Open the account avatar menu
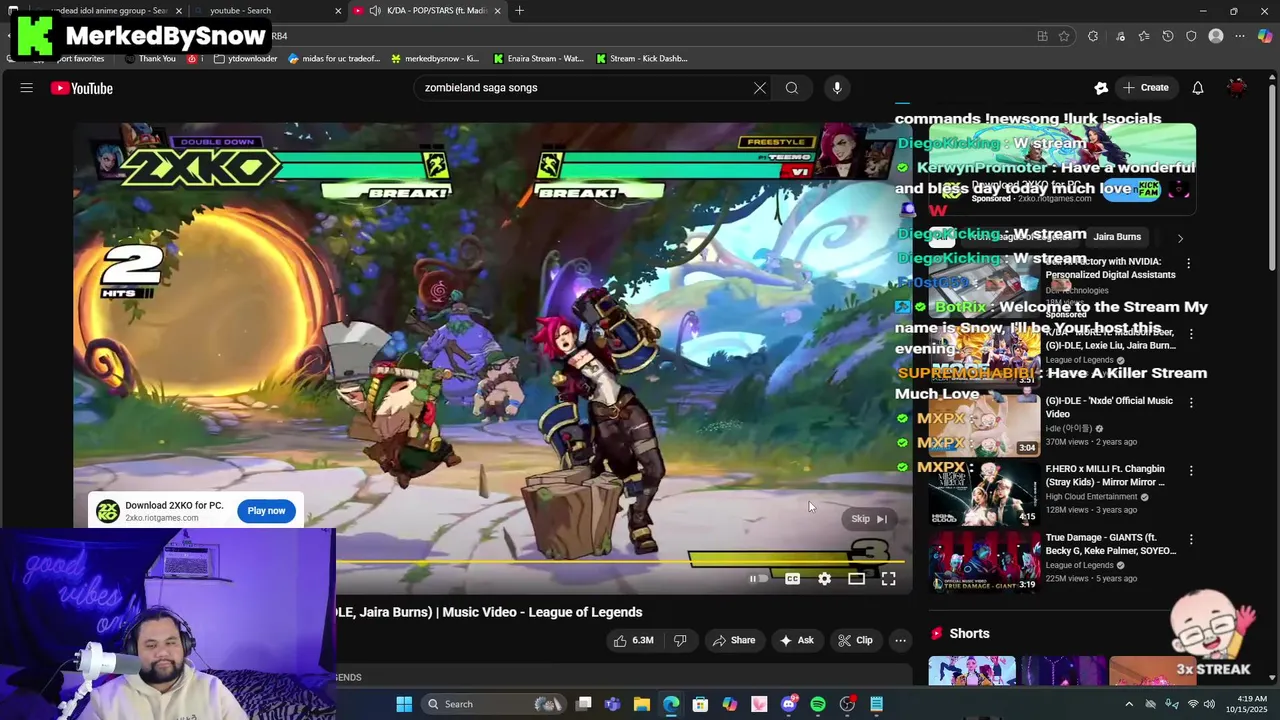The width and height of the screenshot is (1280, 720). pos(1237,88)
